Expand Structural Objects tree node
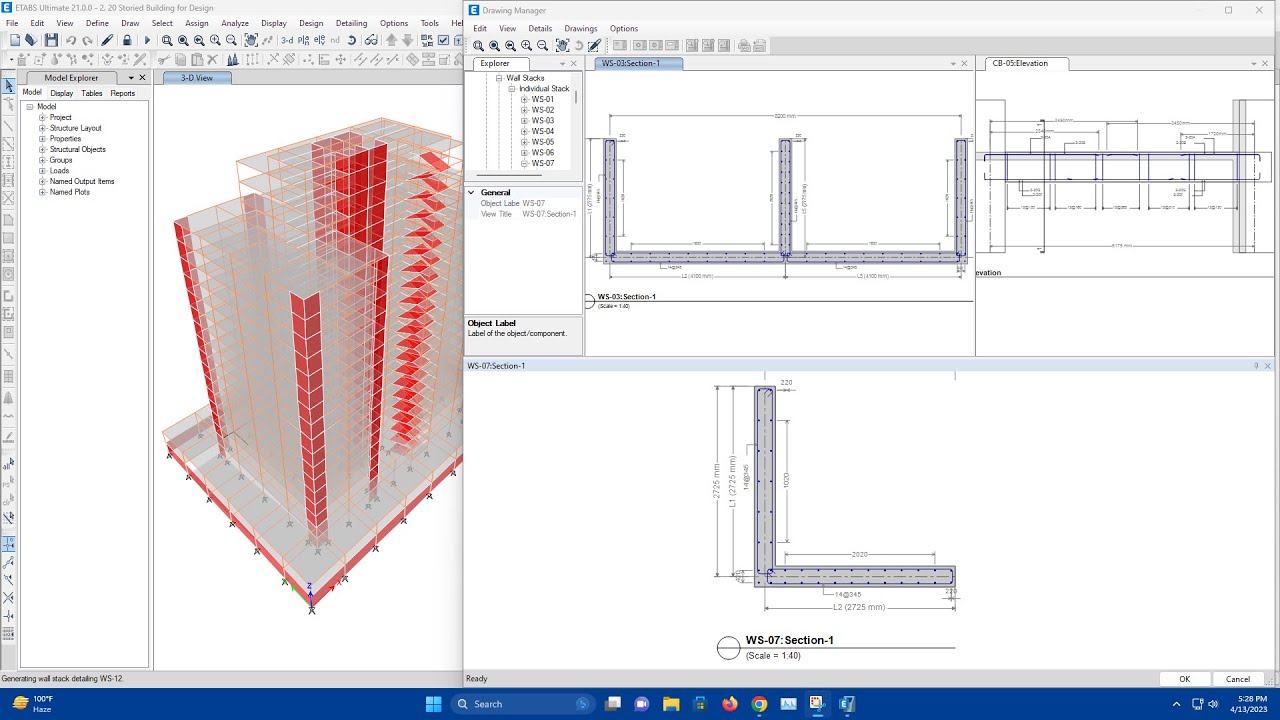 [x=43, y=149]
